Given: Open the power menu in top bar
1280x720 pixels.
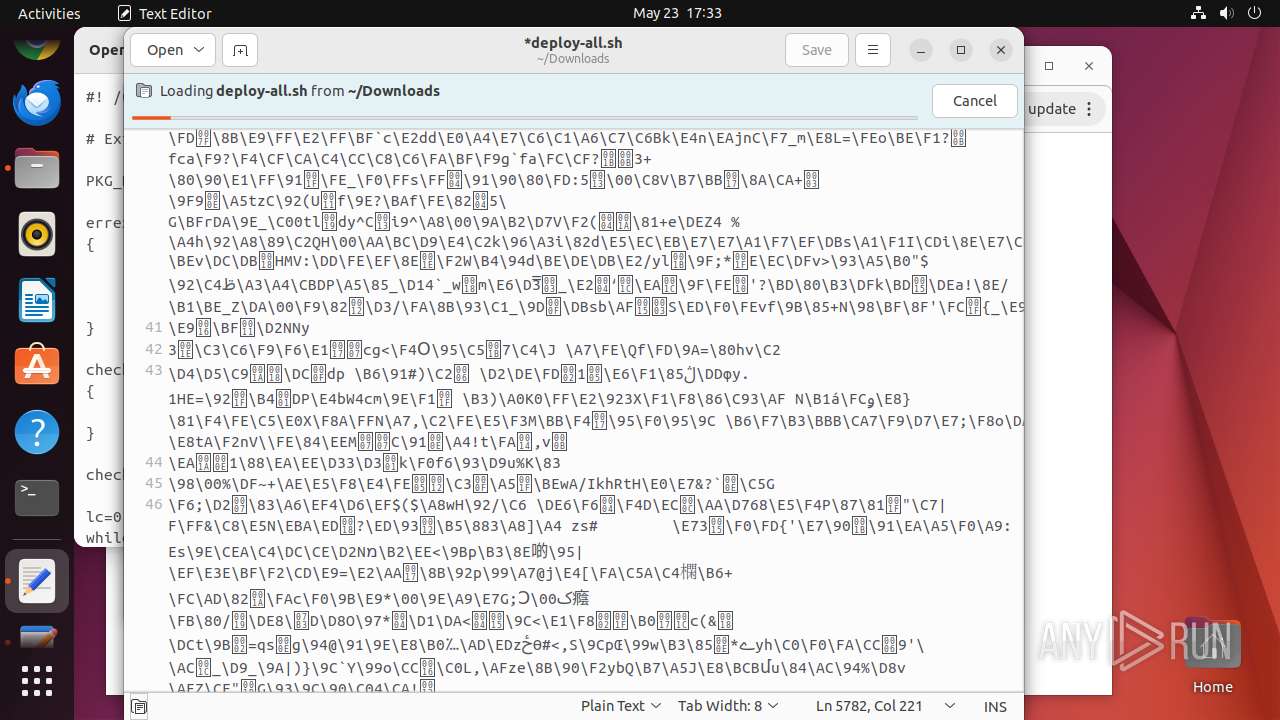Looking at the screenshot, I should tap(1252, 13).
